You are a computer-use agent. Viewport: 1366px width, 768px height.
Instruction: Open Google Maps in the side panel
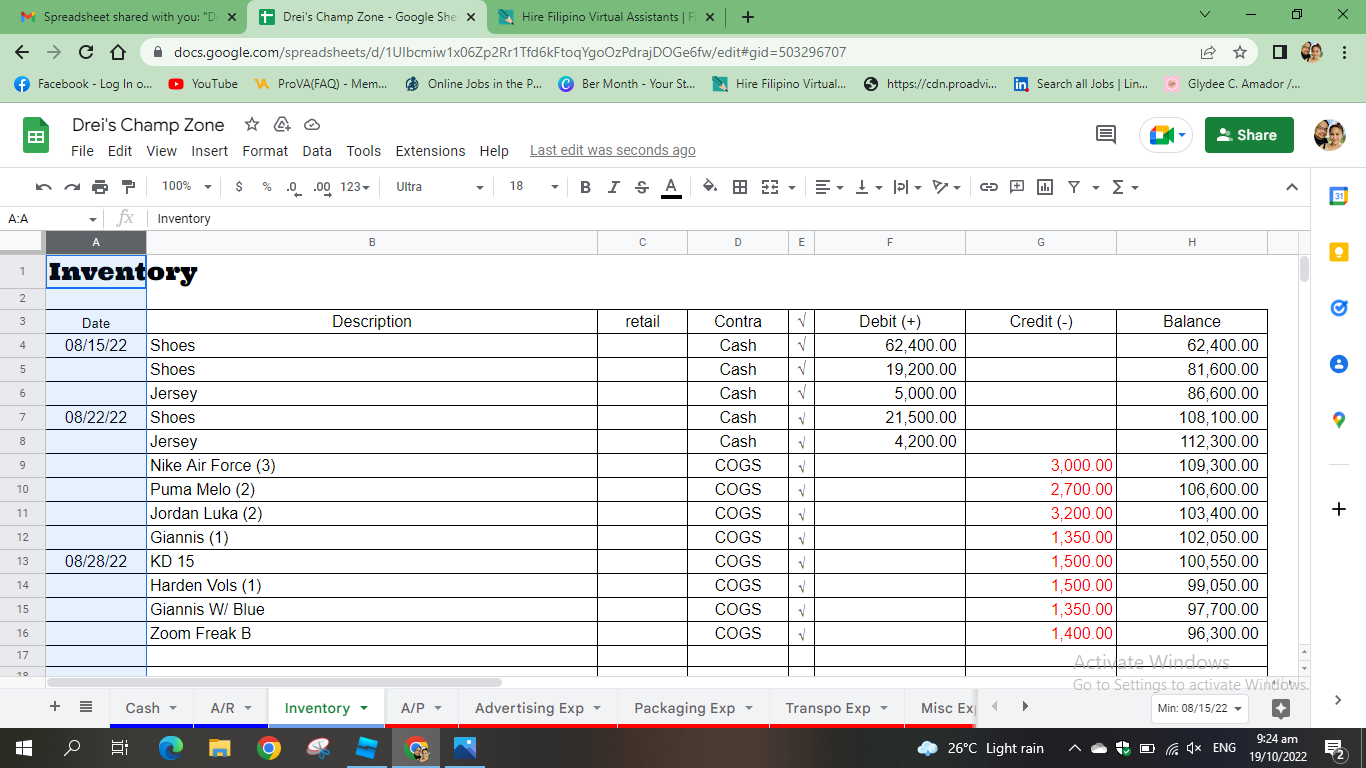point(1339,420)
